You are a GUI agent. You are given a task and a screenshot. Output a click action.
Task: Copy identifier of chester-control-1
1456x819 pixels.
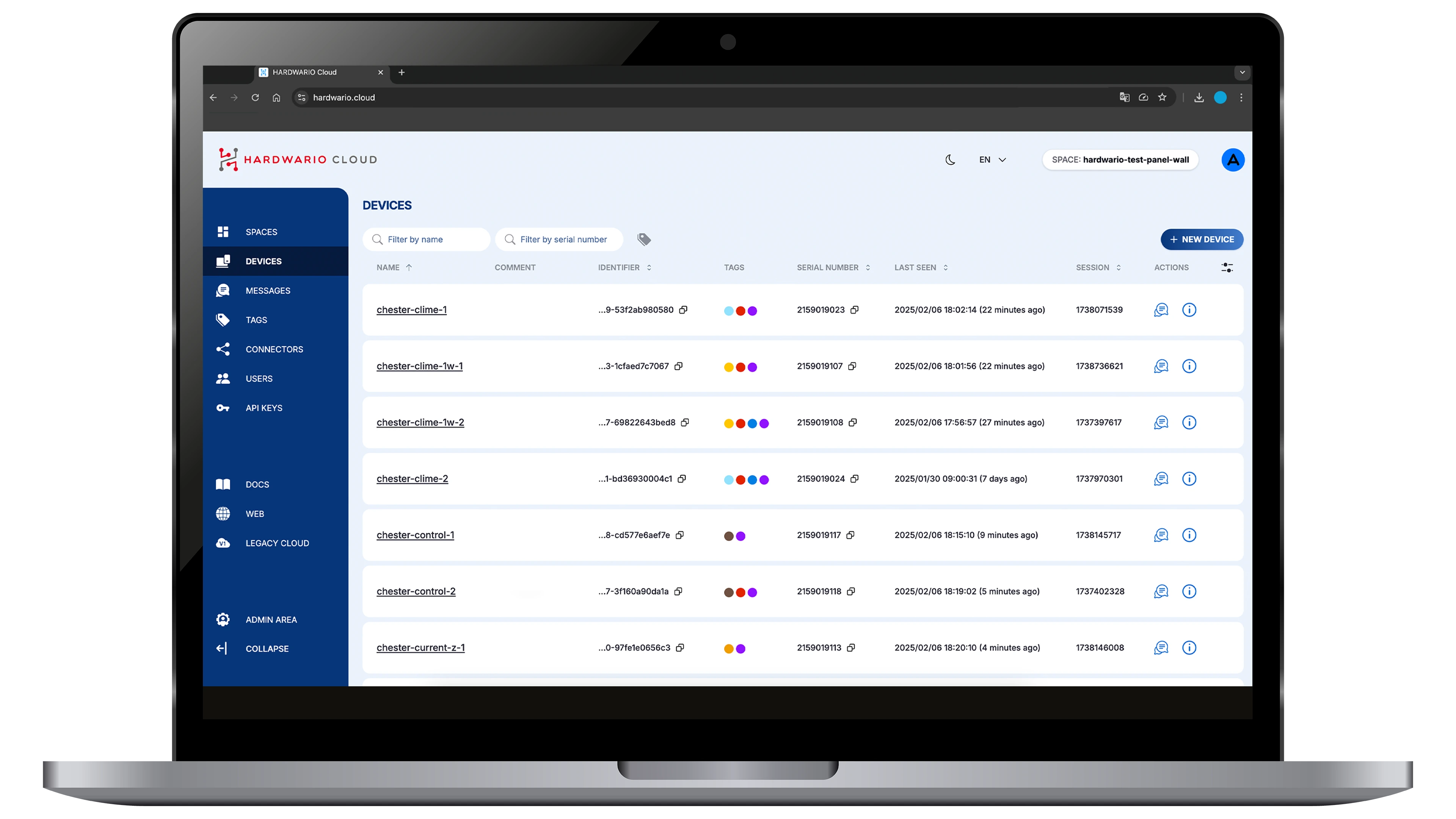point(679,535)
